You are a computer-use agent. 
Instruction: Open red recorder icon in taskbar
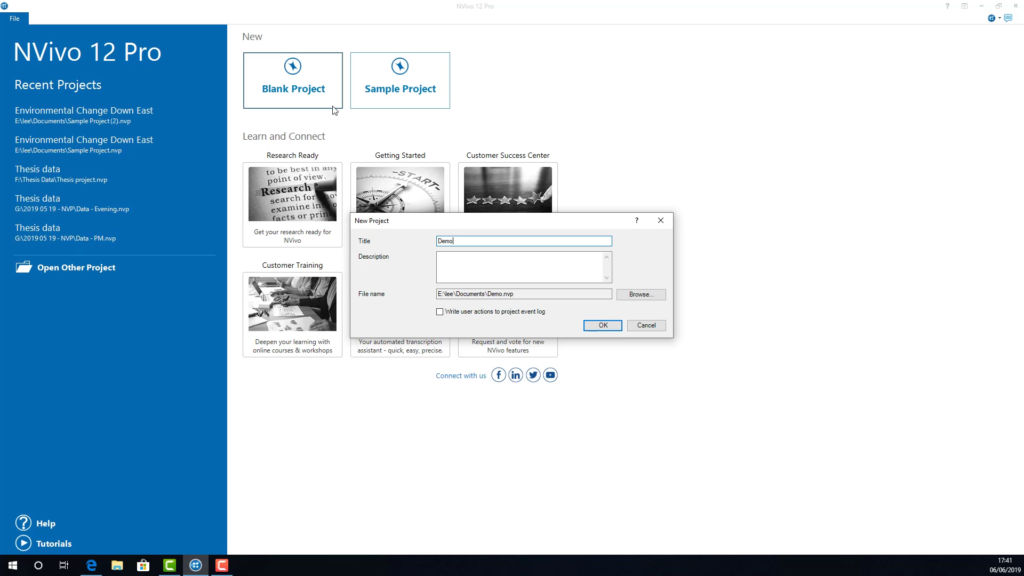click(x=221, y=566)
